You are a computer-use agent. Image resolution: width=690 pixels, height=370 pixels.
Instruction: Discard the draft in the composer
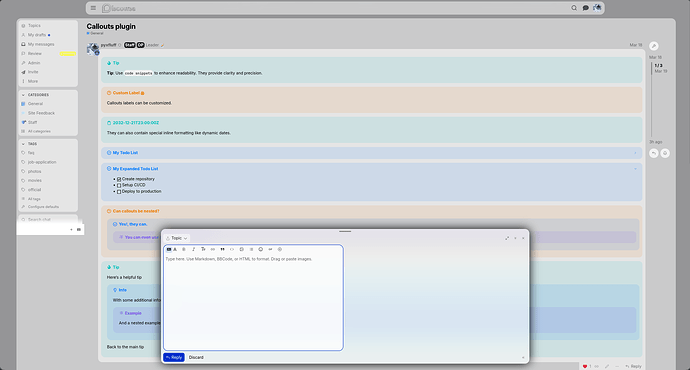tap(196, 357)
